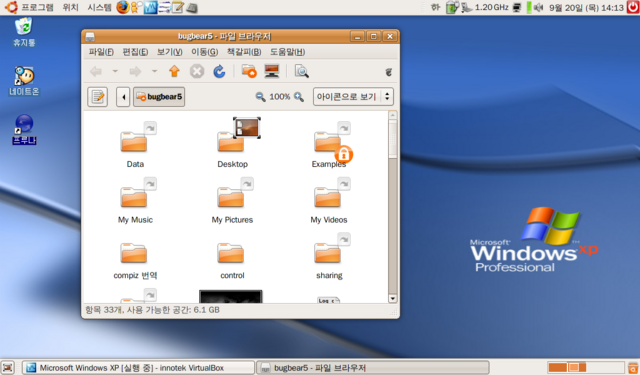Select the My Pictures folder

232,200
